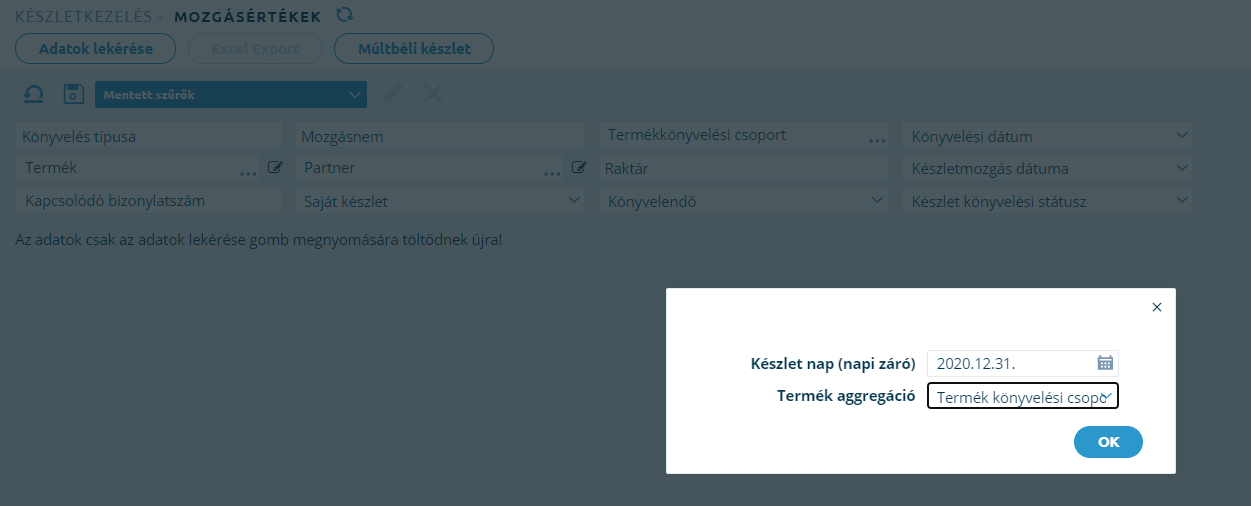Open the Mentett szűrők dropdown
The width and height of the screenshot is (1251, 506).
(231, 94)
